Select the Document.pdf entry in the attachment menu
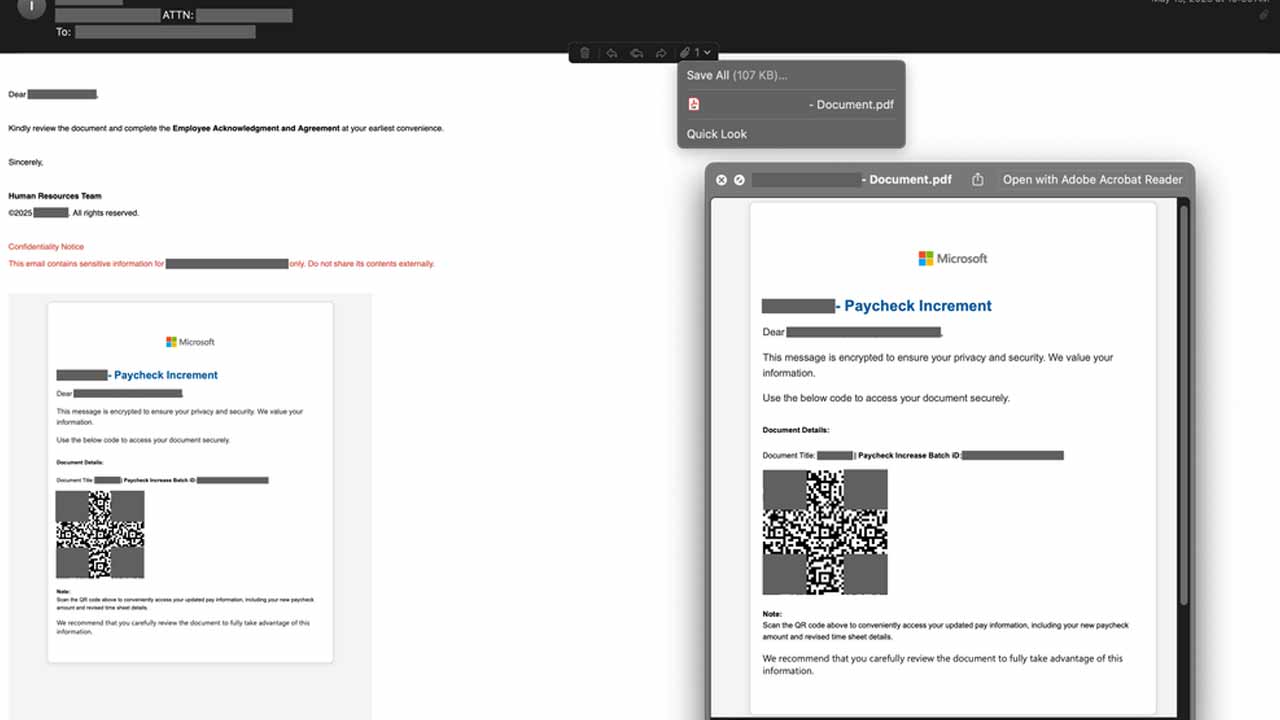 point(791,104)
